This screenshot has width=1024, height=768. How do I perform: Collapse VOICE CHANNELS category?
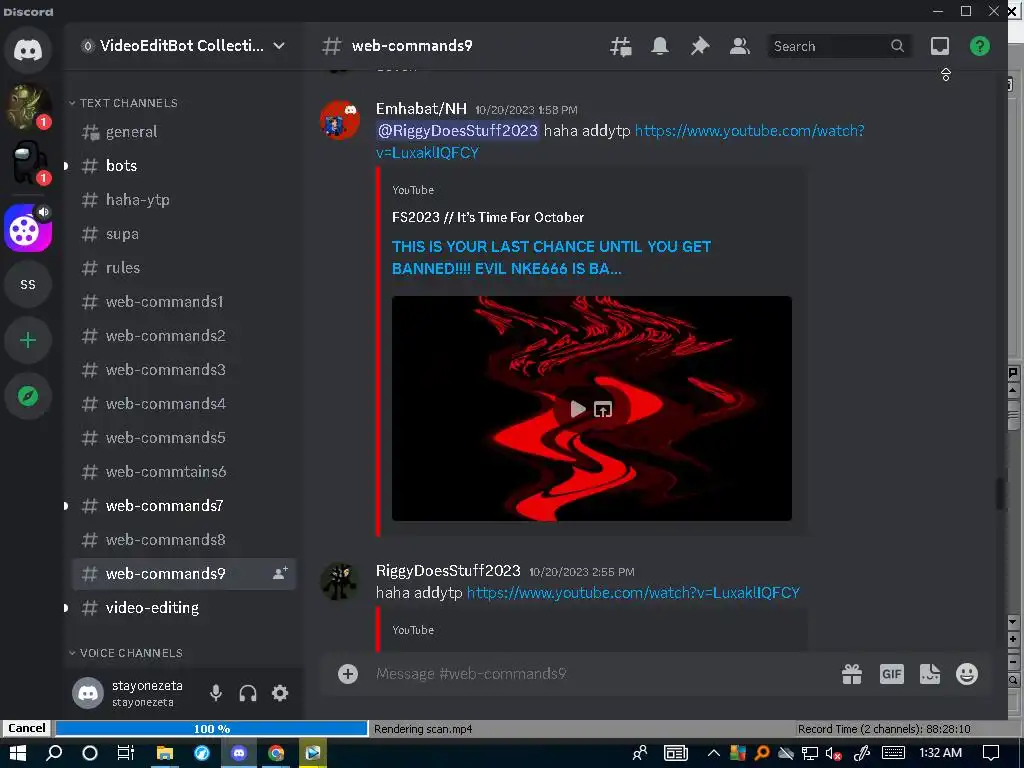click(x=126, y=653)
